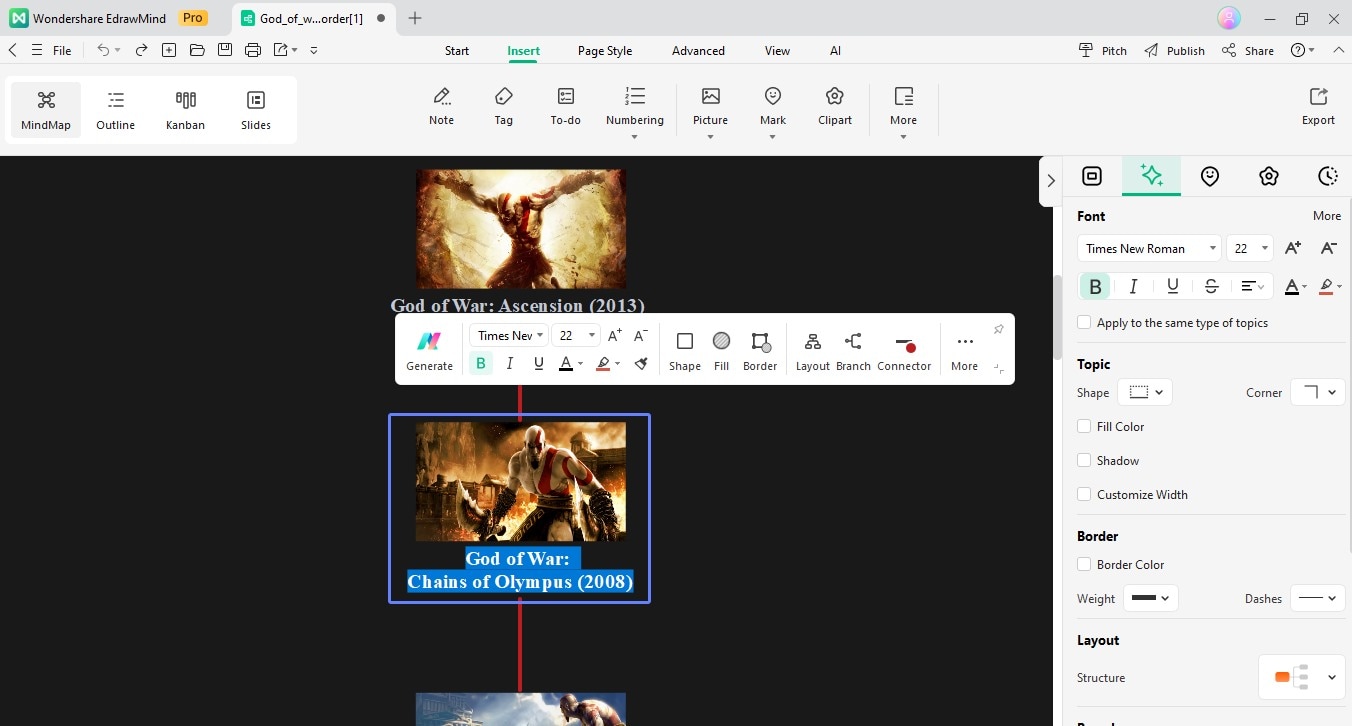Open the Advanced ribbon tab
The width and height of the screenshot is (1352, 726).
coord(698,51)
